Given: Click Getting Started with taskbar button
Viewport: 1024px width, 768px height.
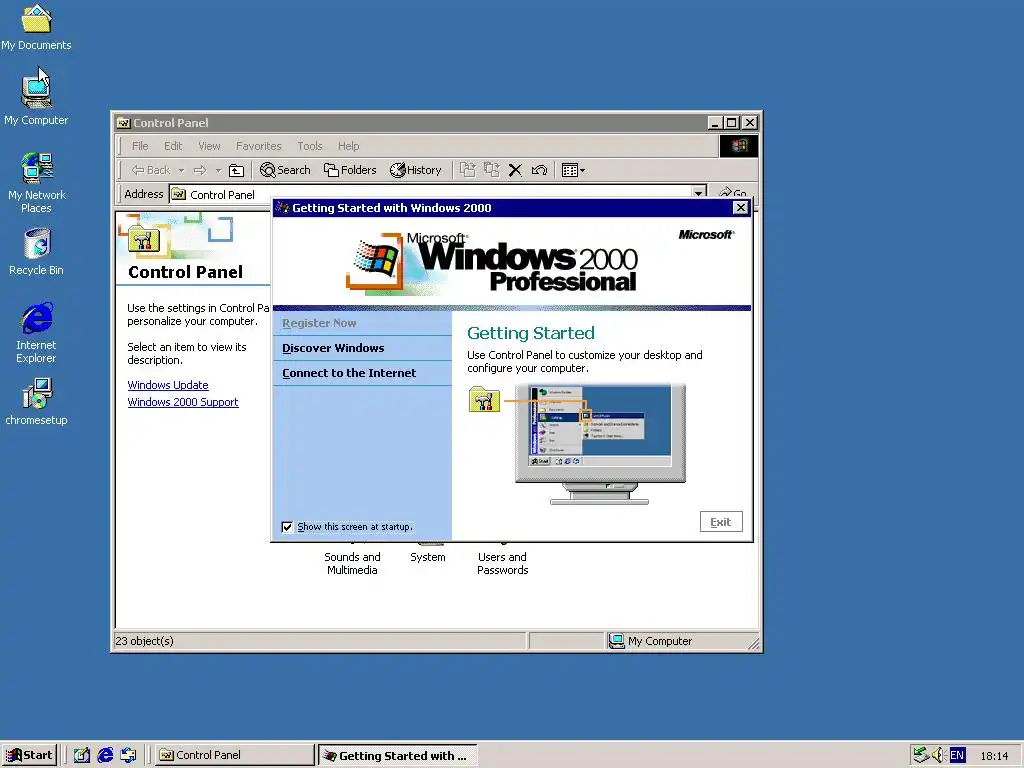Looking at the screenshot, I should pos(398,756).
